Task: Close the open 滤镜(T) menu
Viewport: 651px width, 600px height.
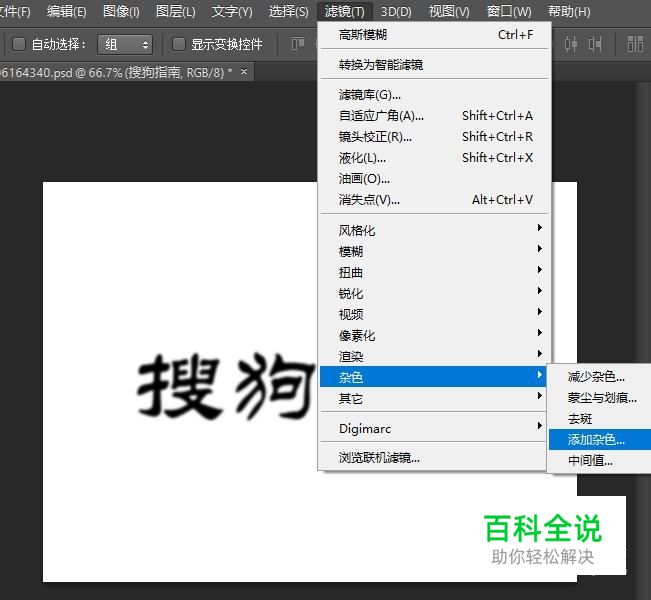Action: (345, 11)
